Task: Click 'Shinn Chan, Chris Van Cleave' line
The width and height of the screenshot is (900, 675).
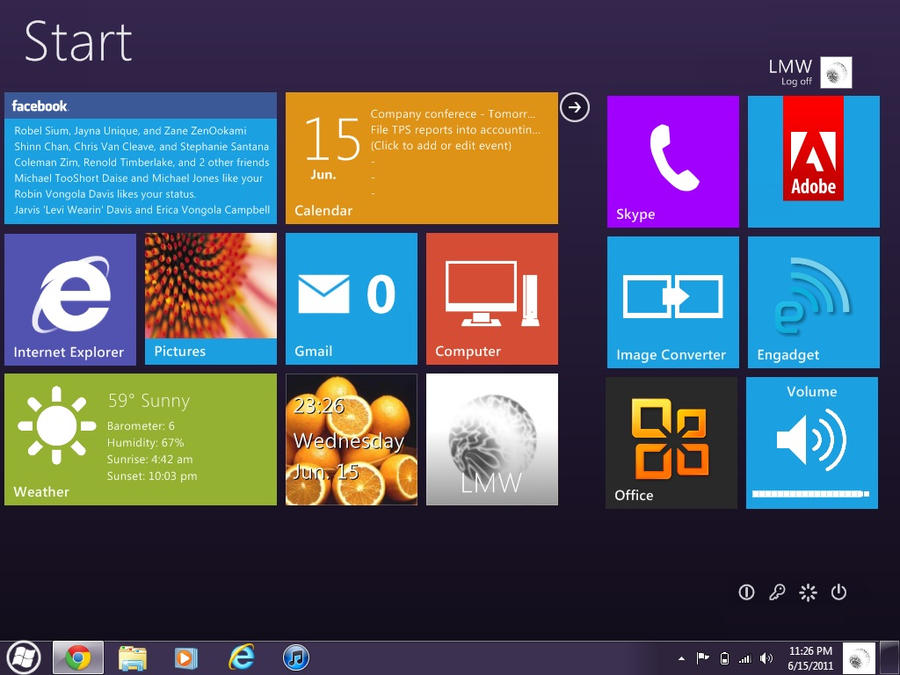Action: (142, 146)
